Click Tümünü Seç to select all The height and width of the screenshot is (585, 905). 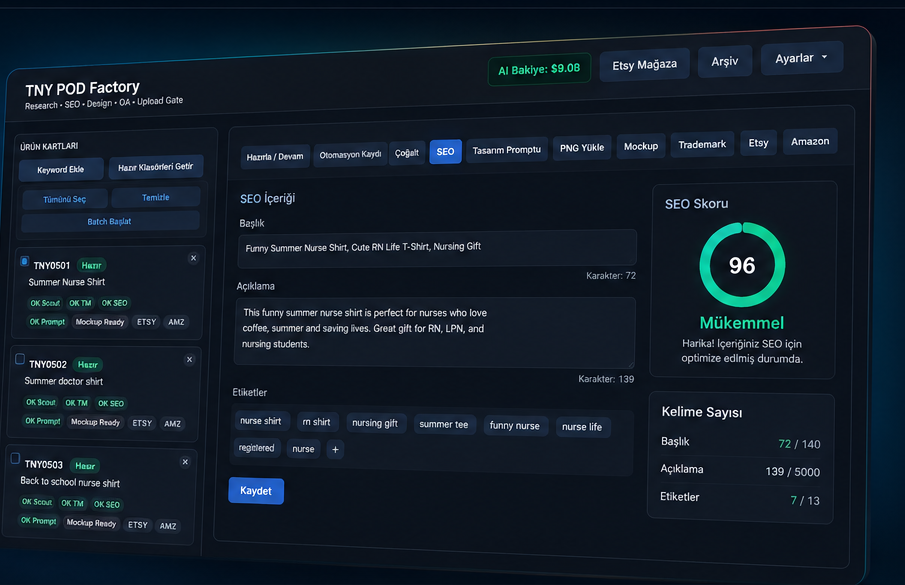(x=65, y=199)
